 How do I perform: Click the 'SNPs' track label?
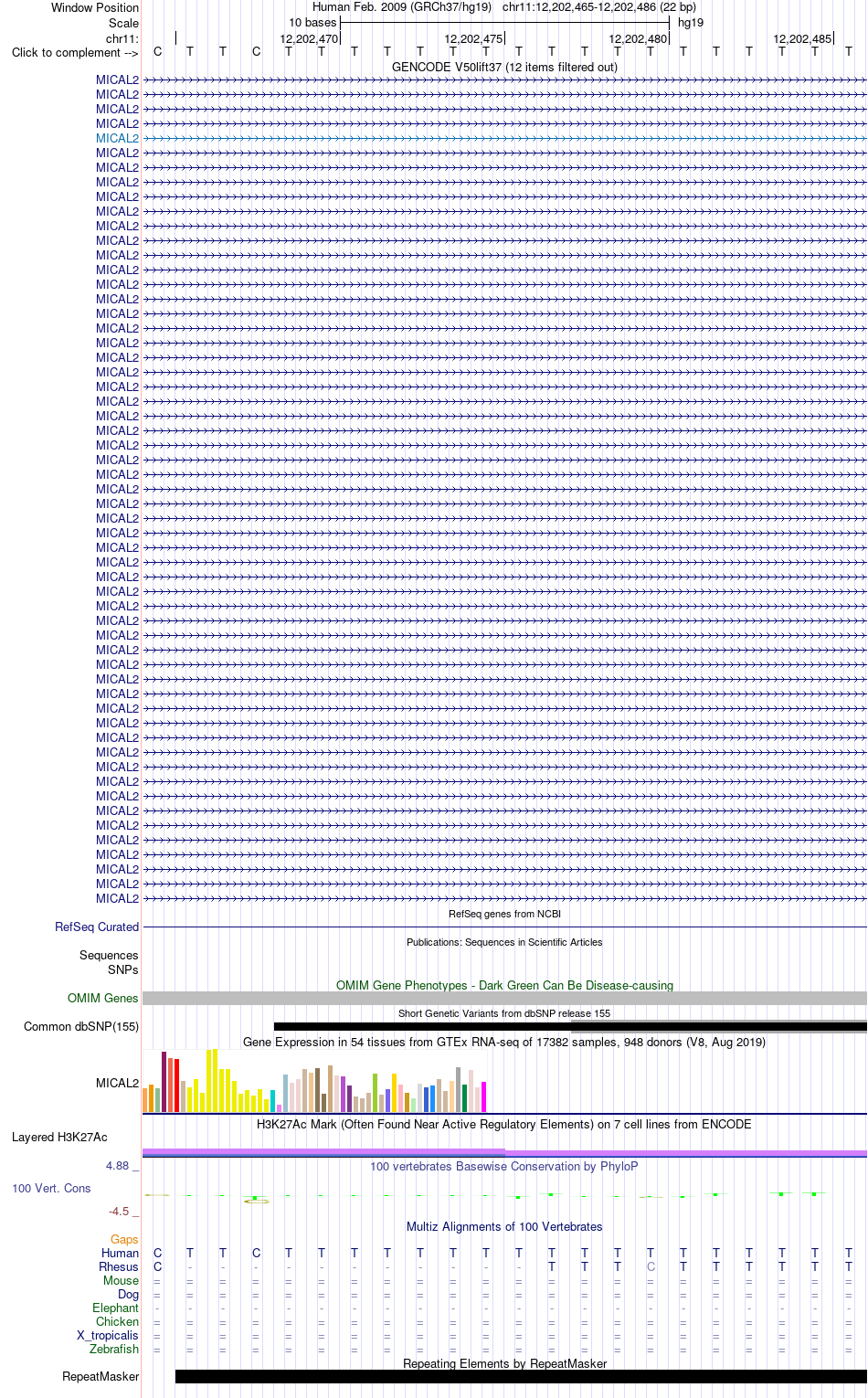point(123,969)
